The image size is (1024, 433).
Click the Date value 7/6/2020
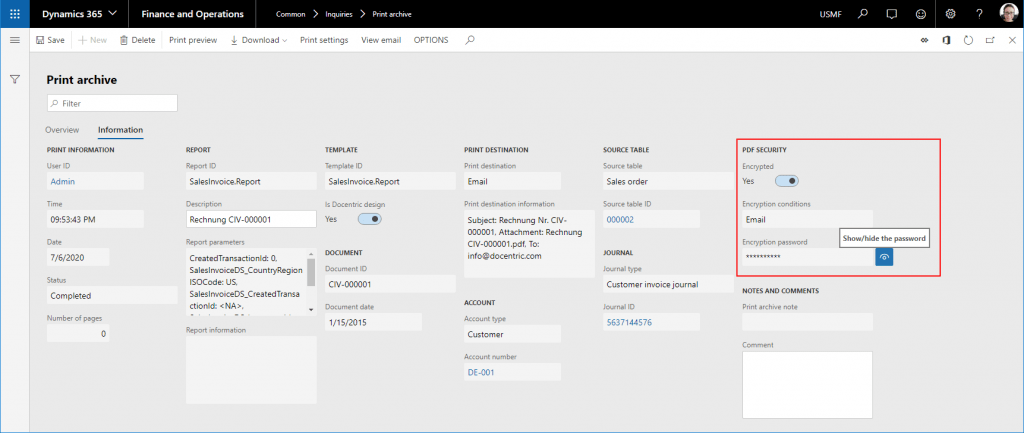(x=78, y=257)
